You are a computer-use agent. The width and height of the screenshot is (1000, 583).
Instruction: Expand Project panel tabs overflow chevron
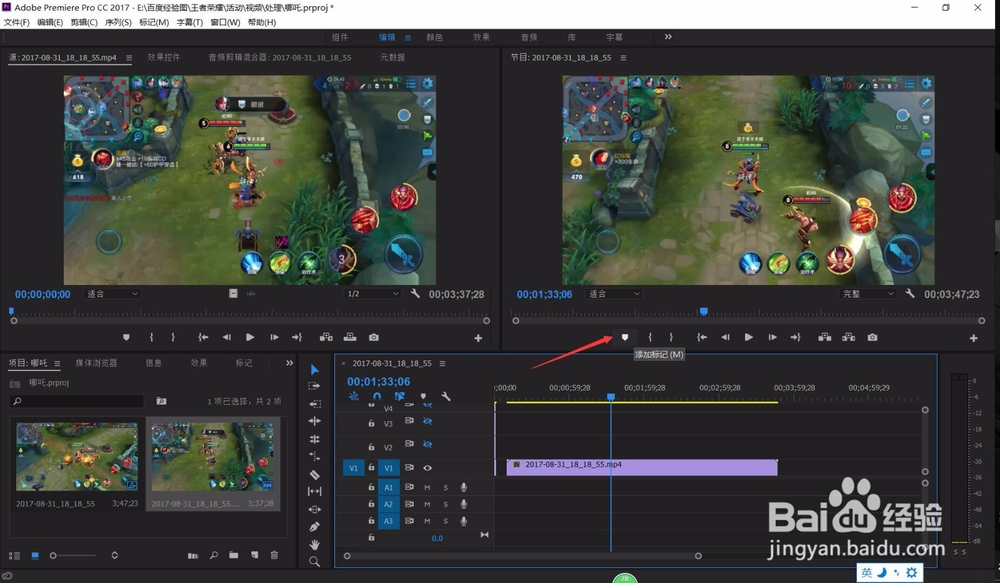pos(289,363)
